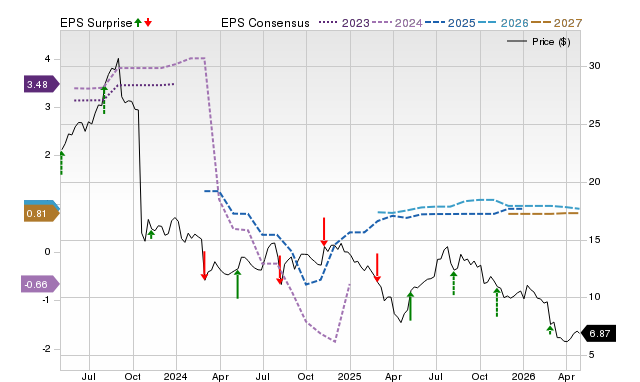Click the 2023 EPS consensus legend entry
The height and width of the screenshot is (382, 640).
pyautogui.click(x=344, y=23)
